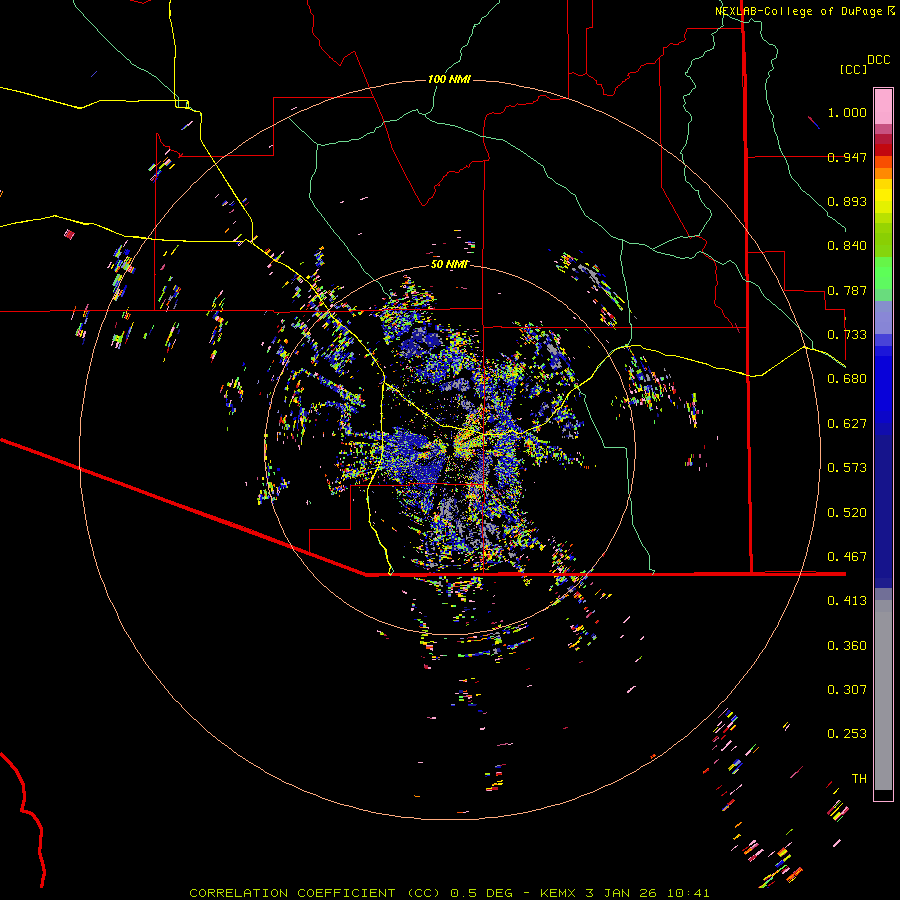The height and width of the screenshot is (900, 900).
Task: Click the 0.840 scale value
Action: [847, 246]
